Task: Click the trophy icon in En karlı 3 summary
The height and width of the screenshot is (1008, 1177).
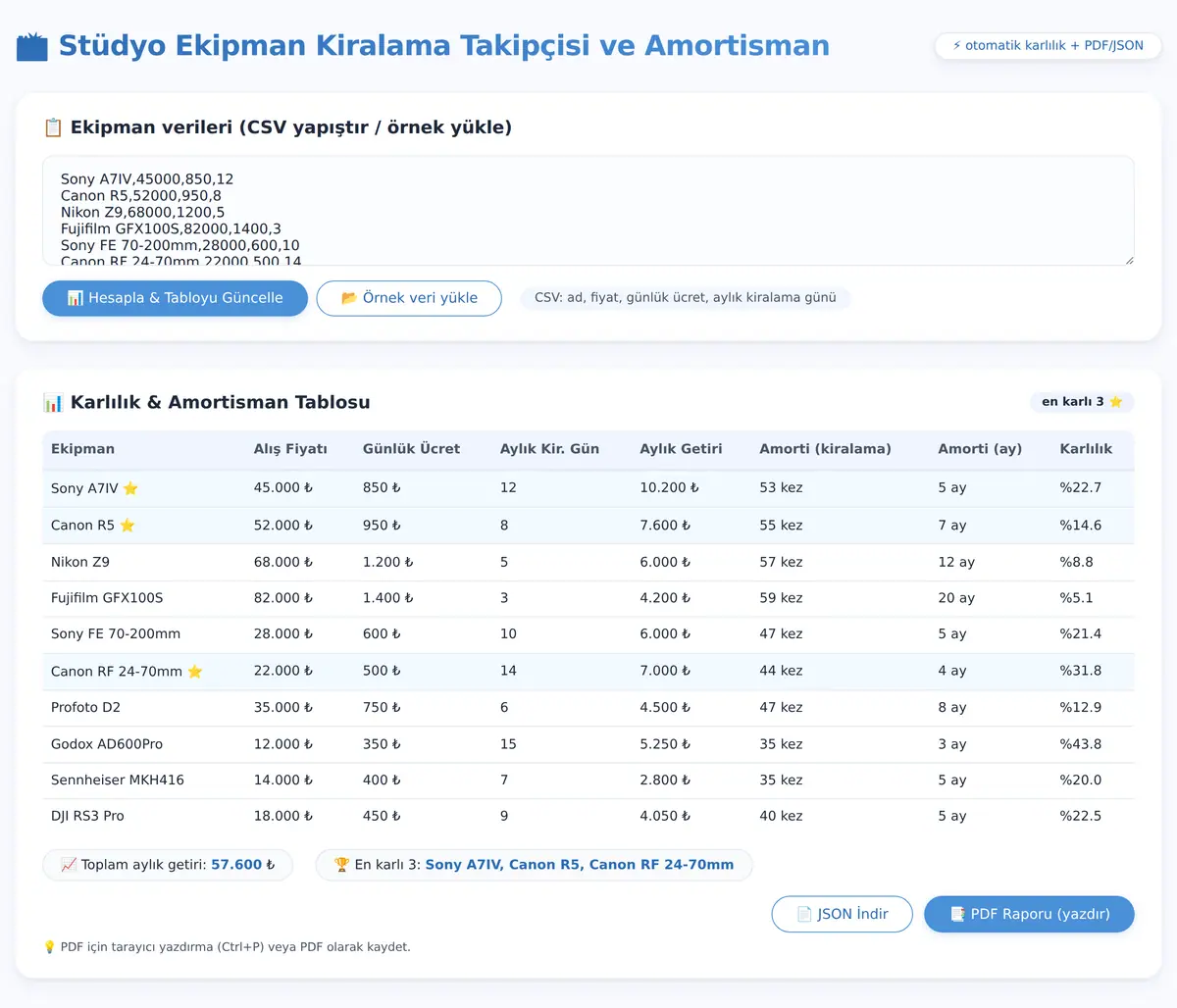Action: point(341,865)
